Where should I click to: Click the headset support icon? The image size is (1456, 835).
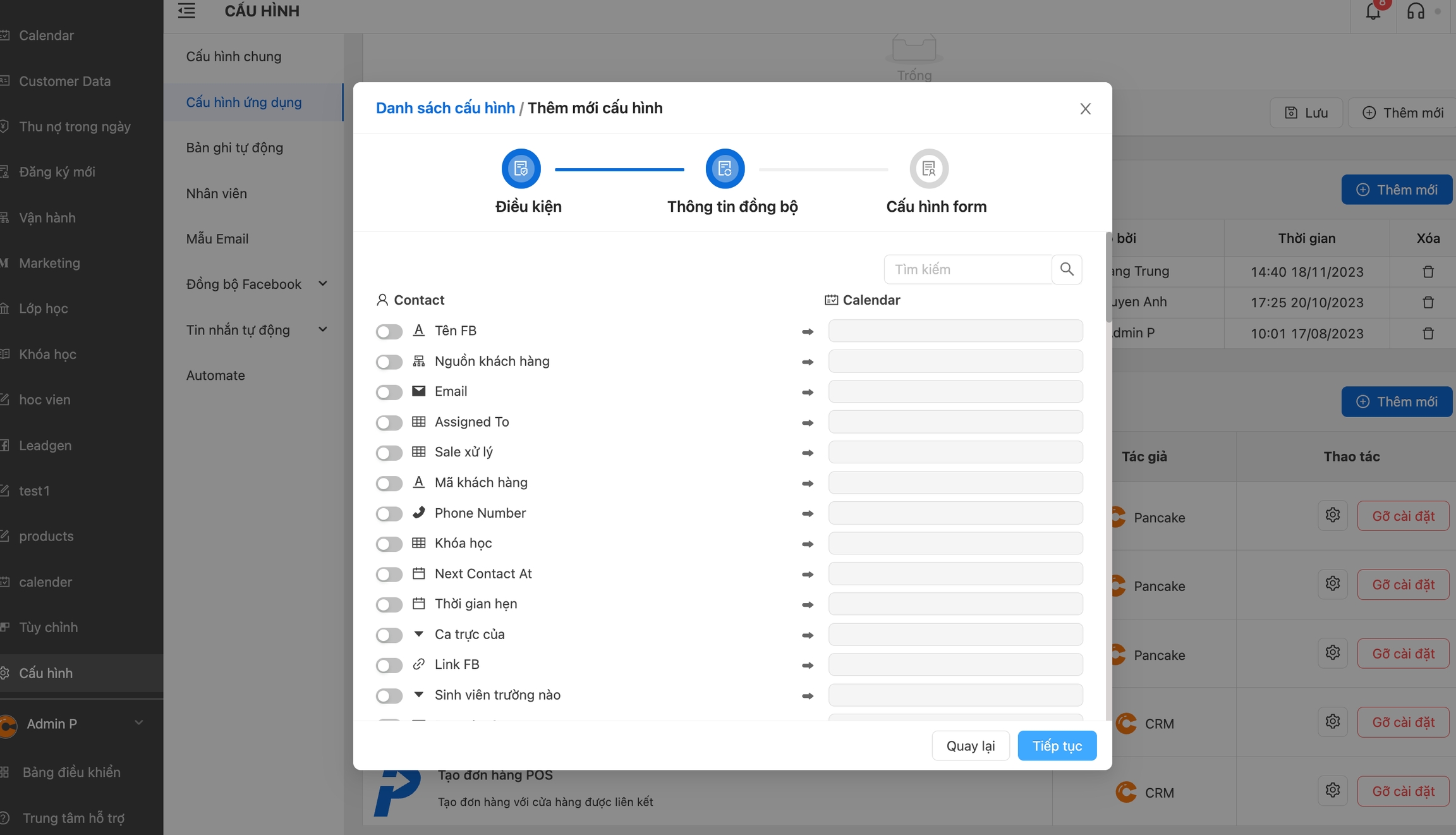click(x=1416, y=11)
